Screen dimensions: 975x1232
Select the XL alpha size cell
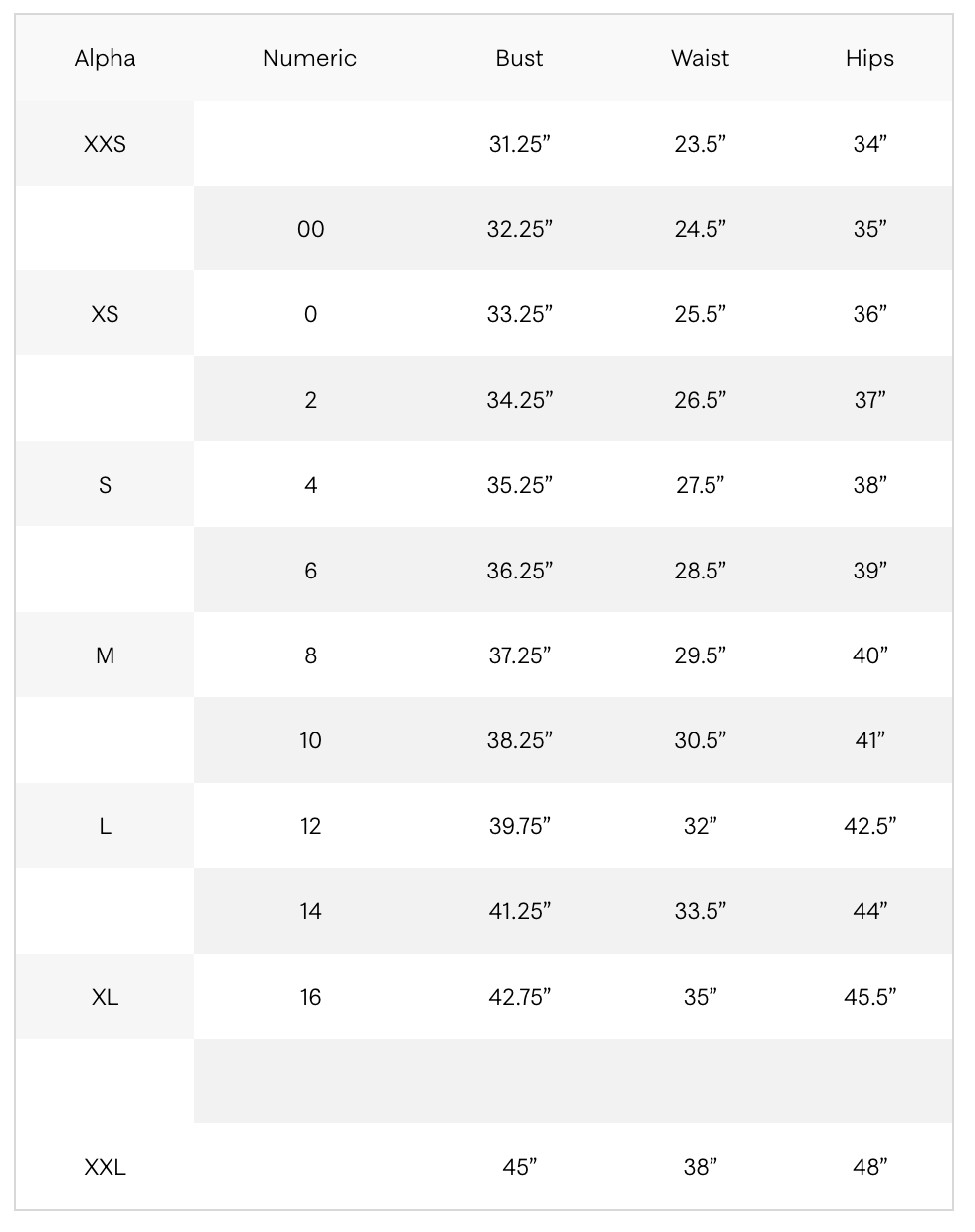(x=105, y=997)
